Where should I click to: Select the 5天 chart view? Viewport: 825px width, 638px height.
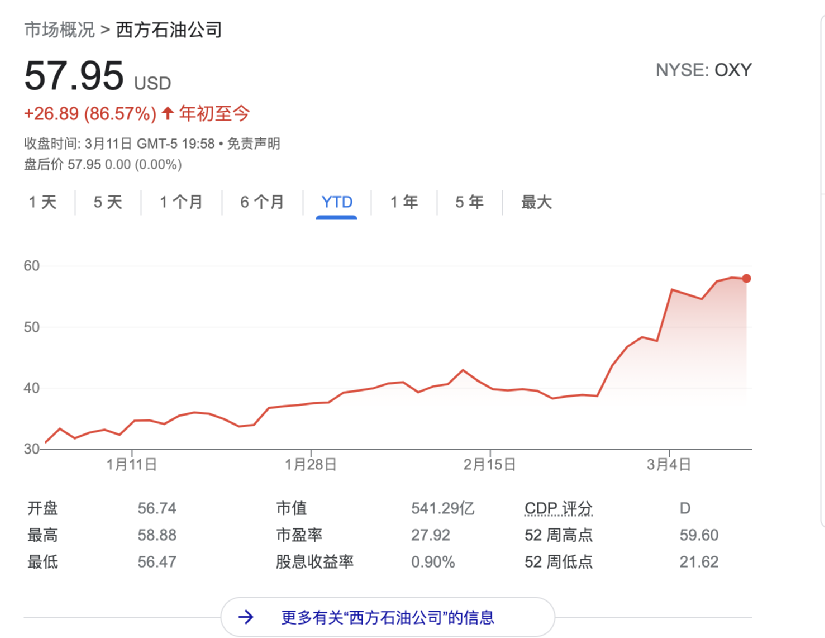pyautogui.click(x=106, y=202)
